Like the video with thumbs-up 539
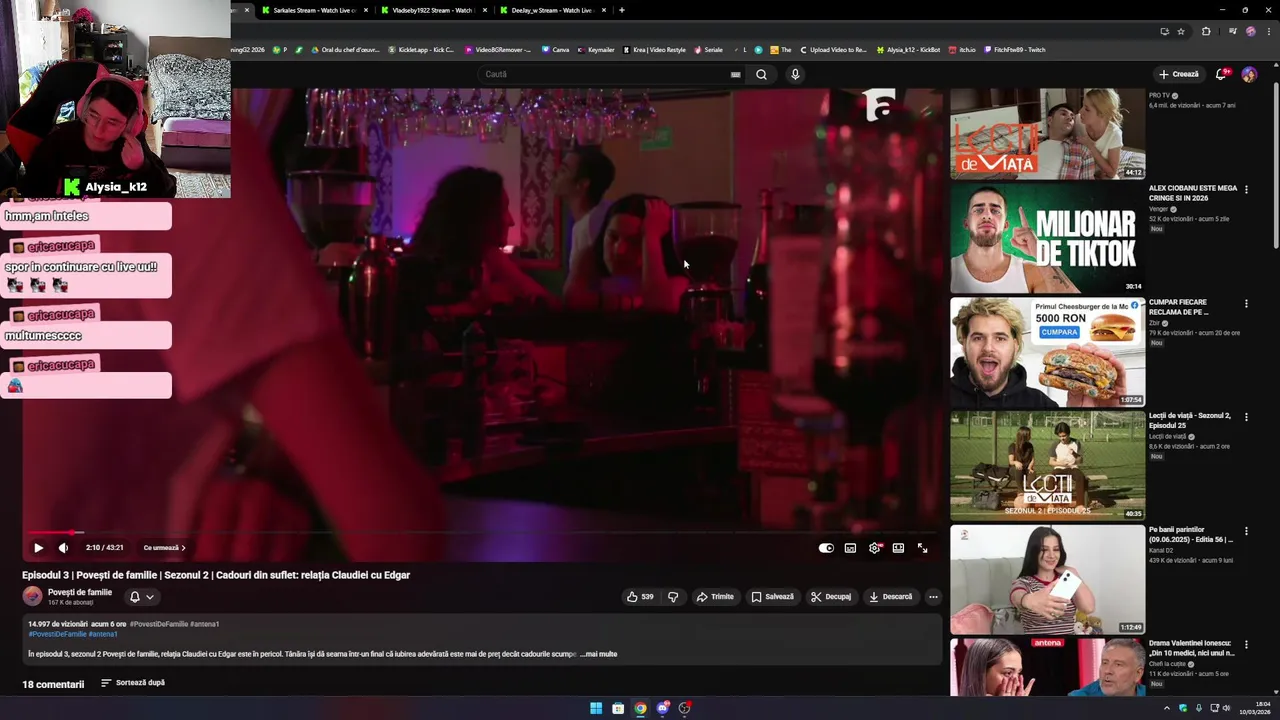Screen dimensions: 1280x720 point(640,597)
